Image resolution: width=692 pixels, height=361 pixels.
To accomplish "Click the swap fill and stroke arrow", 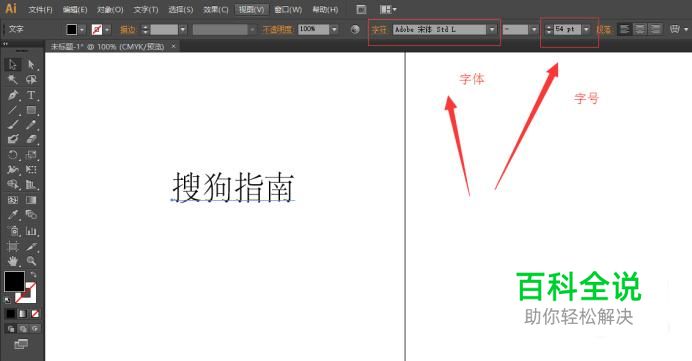I will pyautogui.click(x=34, y=275).
